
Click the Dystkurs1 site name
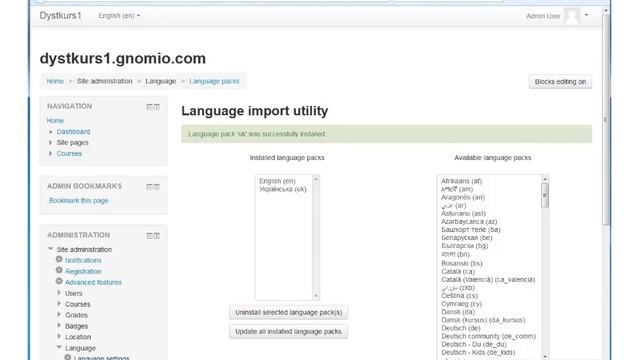click(60, 16)
